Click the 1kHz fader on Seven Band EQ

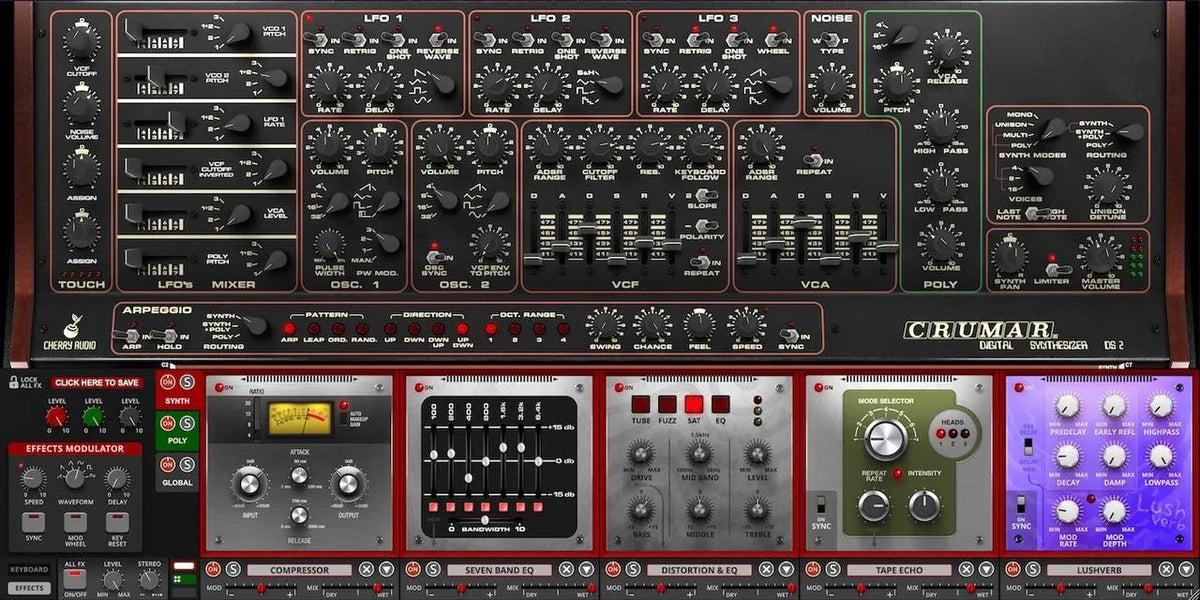(x=503, y=447)
